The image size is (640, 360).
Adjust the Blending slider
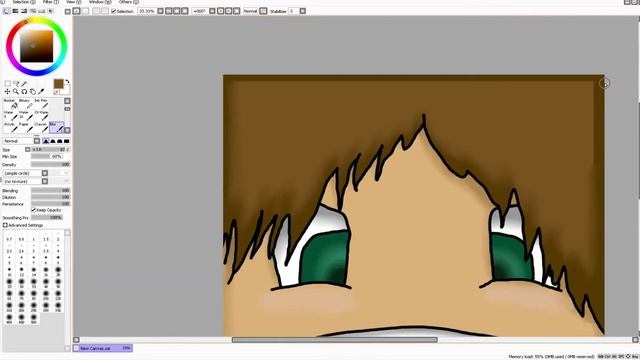tap(50, 191)
